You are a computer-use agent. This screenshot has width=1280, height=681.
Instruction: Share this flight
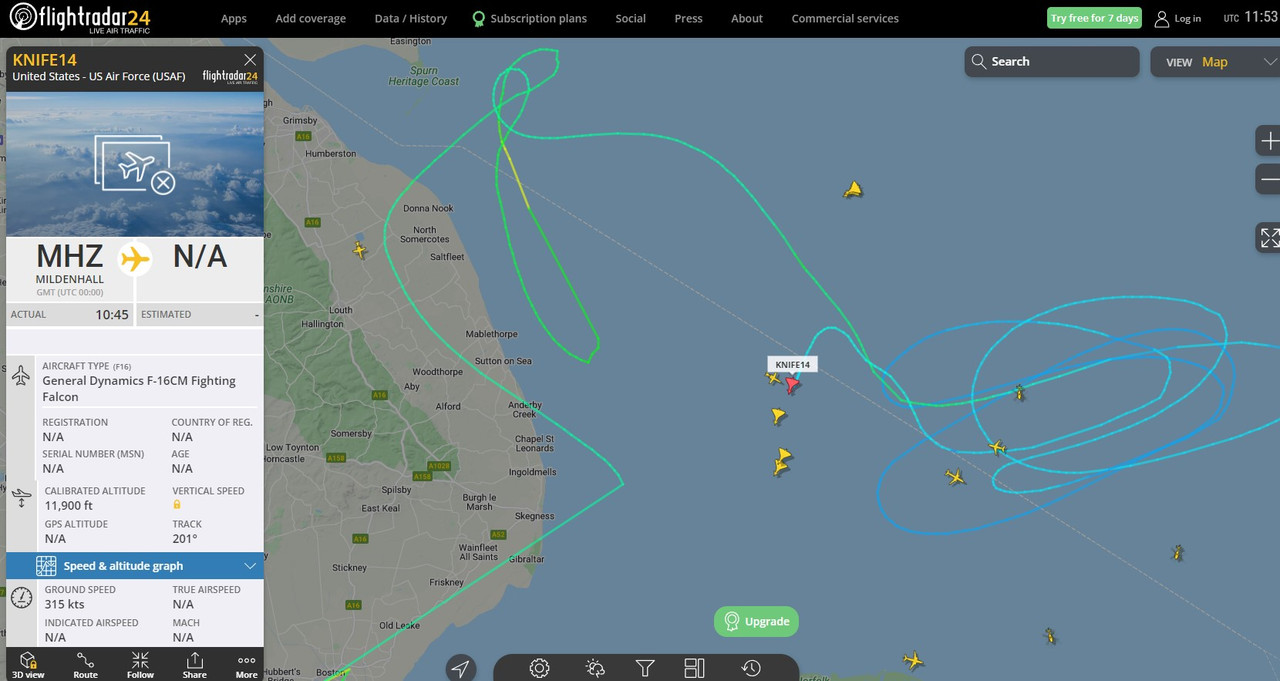pyautogui.click(x=194, y=665)
